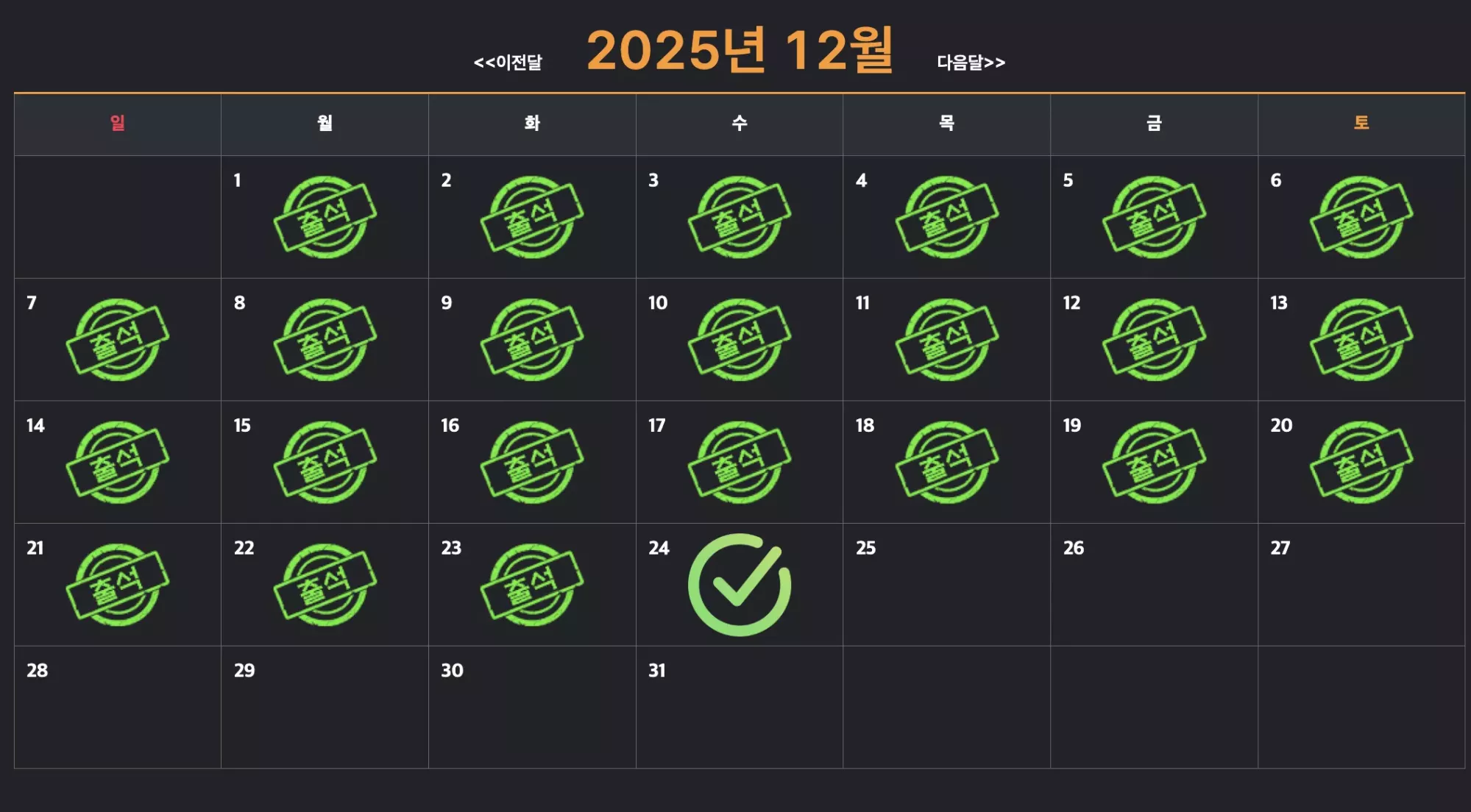Click the green checkmark on December 24
1471x812 pixels.
[x=740, y=585]
